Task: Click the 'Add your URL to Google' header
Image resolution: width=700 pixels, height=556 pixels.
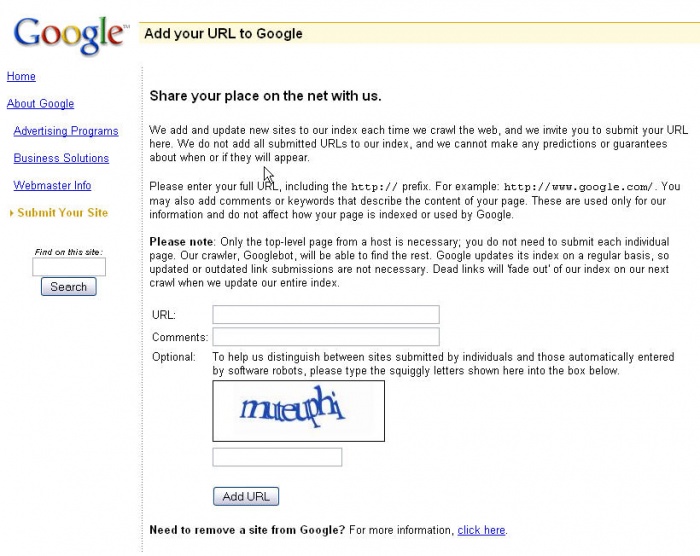Action: pos(223,33)
